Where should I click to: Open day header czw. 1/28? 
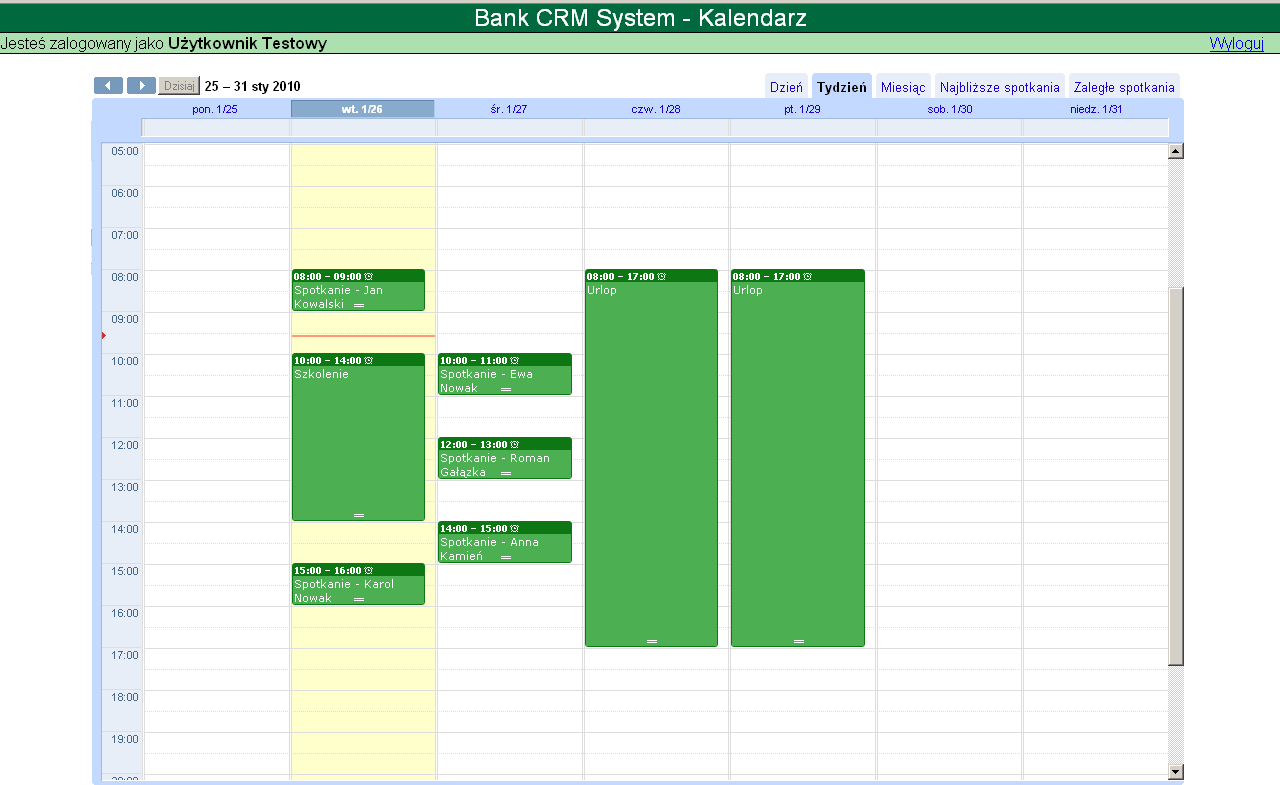(x=656, y=109)
